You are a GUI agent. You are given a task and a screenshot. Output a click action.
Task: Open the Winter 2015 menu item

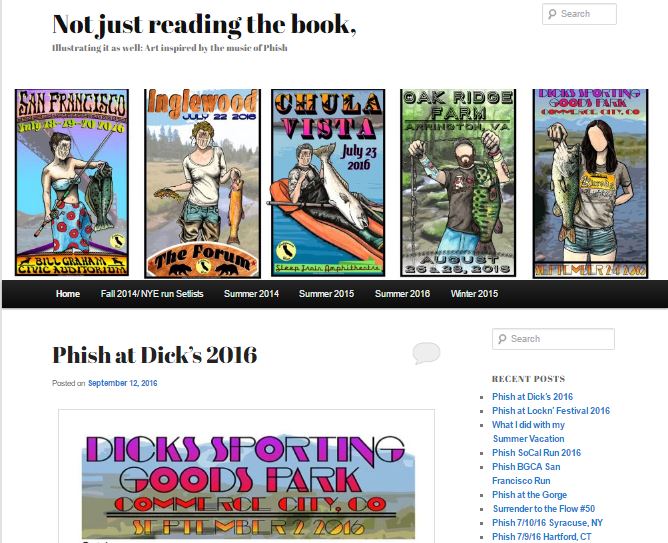pyautogui.click(x=474, y=294)
